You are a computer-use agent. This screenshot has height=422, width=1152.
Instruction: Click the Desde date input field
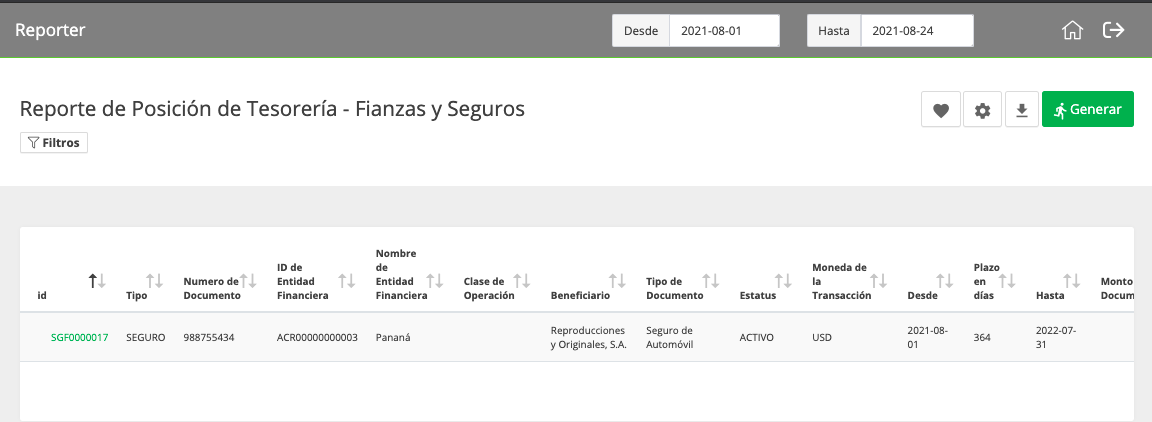pos(724,31)
